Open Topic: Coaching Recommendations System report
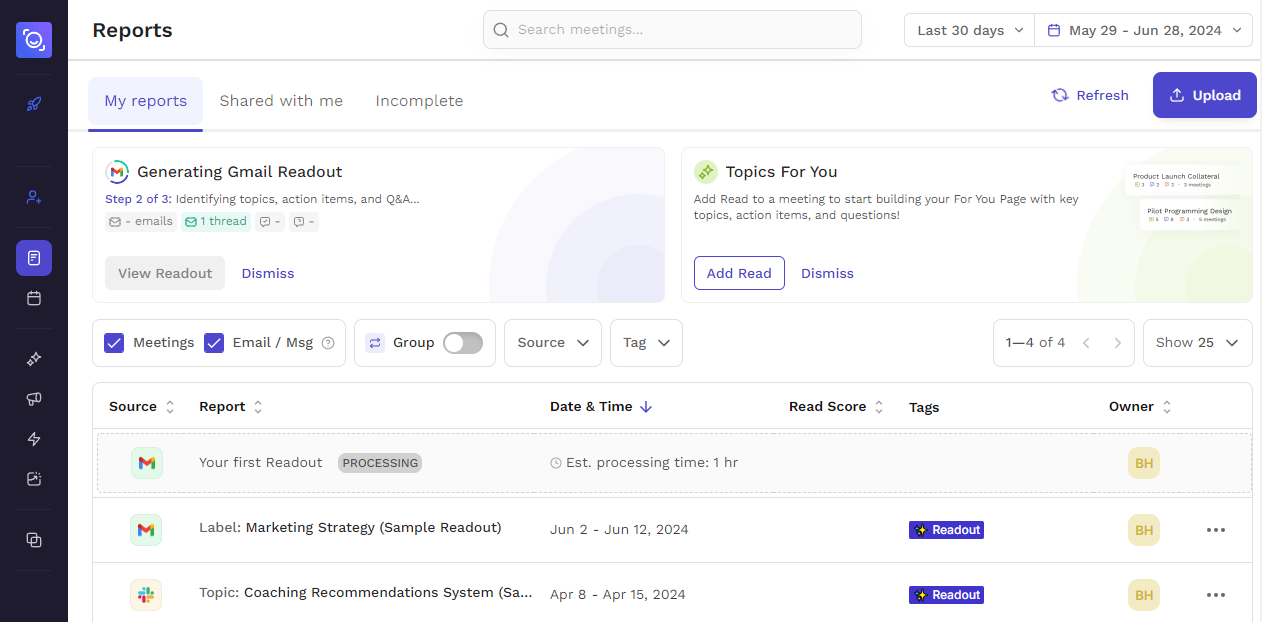This screenshot has width=1262, height=622. (x=366, y=593)
